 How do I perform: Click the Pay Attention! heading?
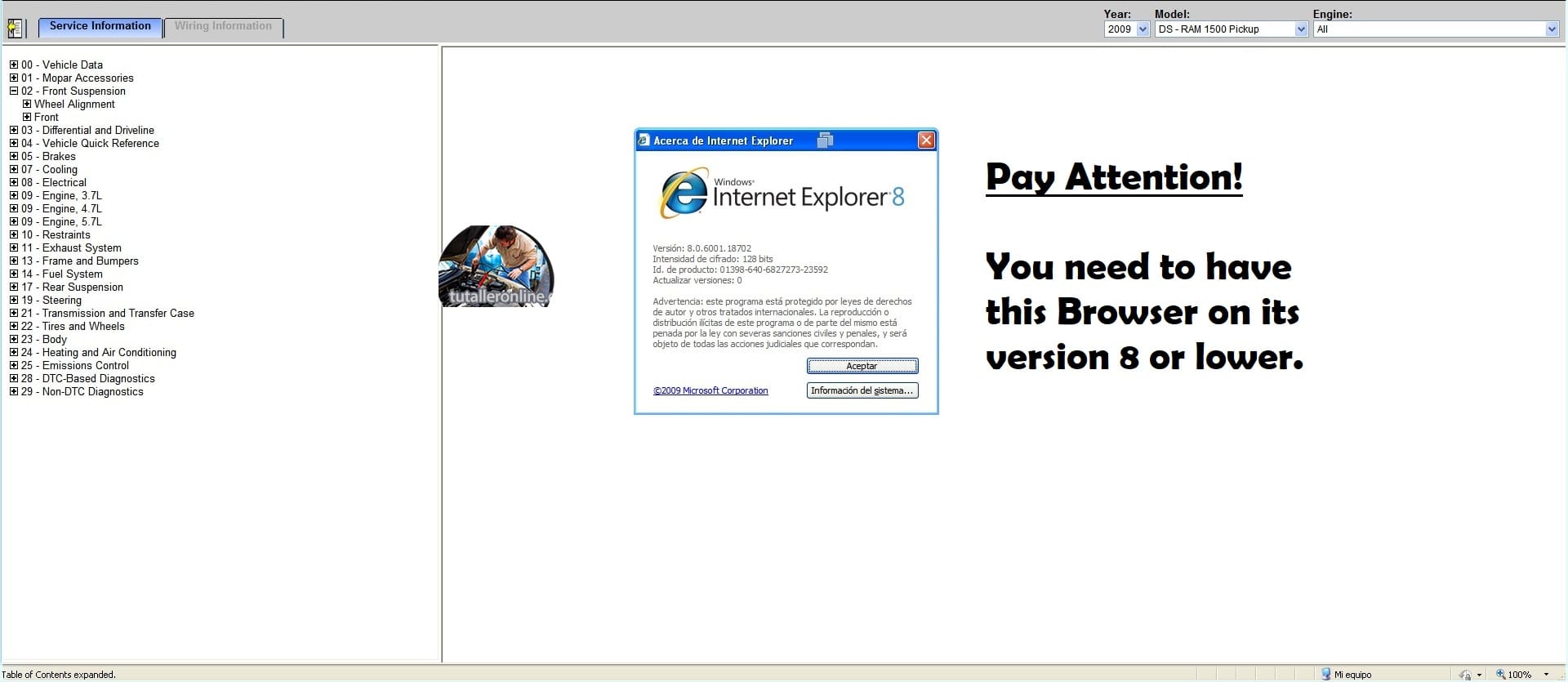click(1114, 177)
